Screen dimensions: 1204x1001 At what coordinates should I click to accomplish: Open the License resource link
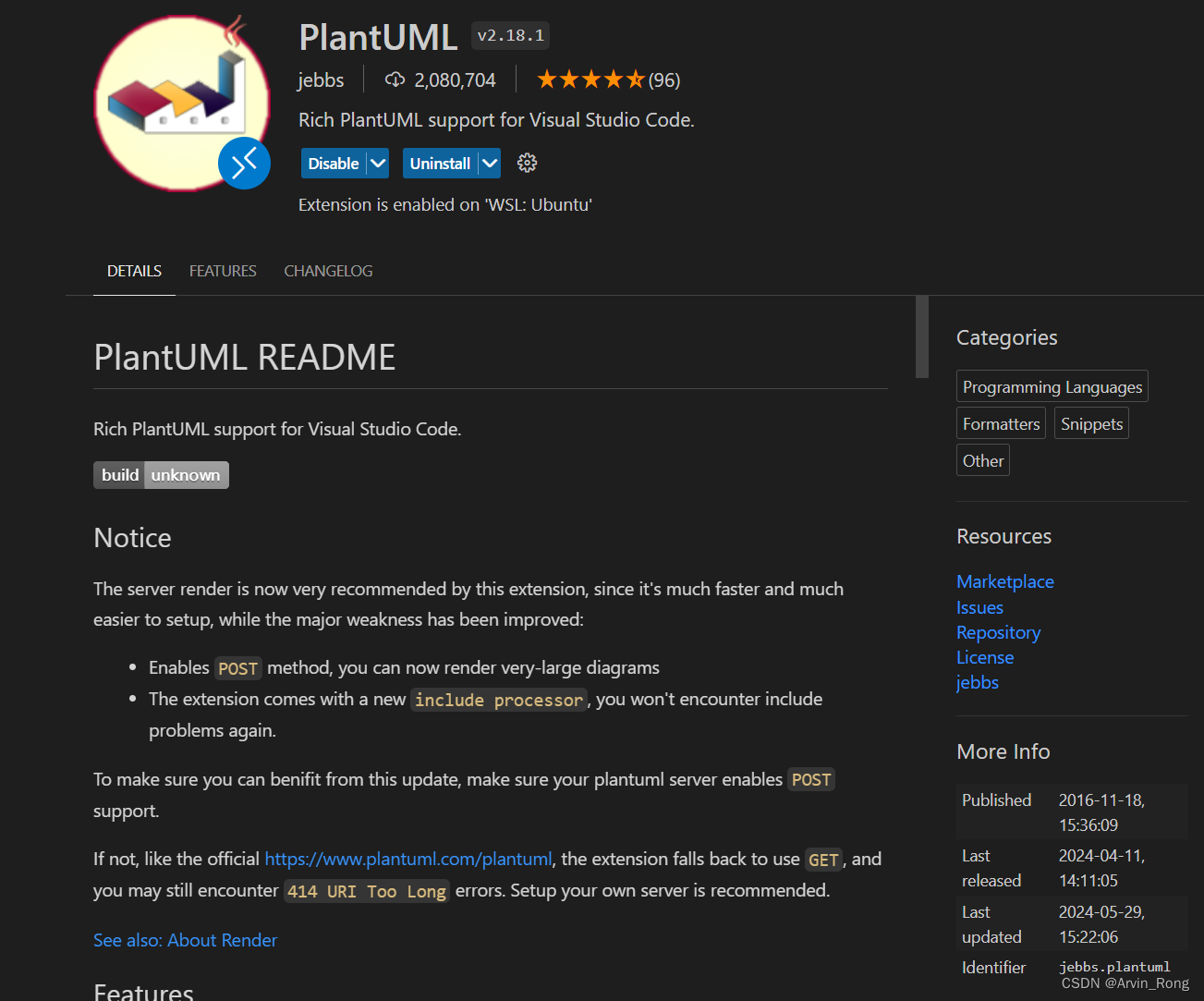(985, 657)
